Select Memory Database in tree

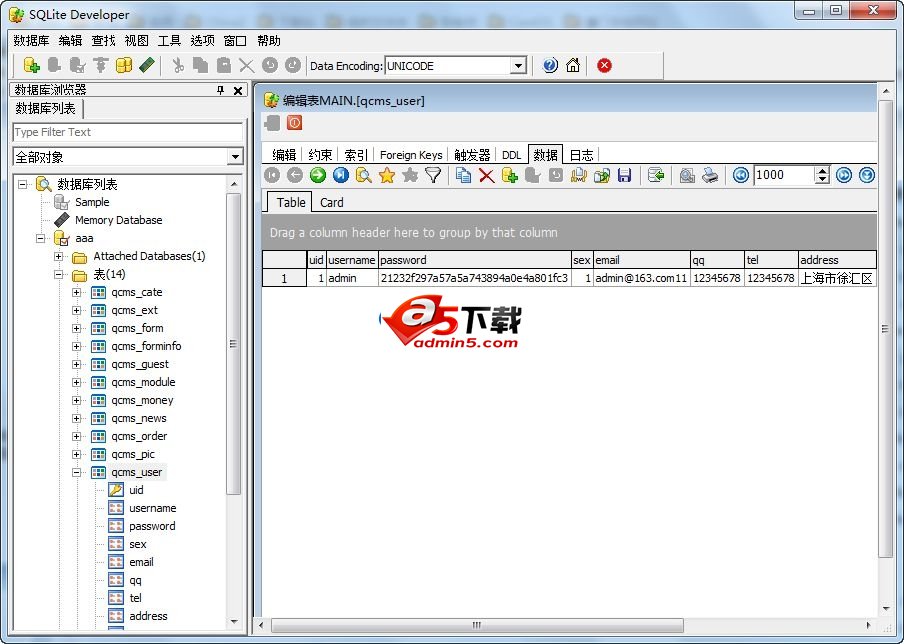118,220
